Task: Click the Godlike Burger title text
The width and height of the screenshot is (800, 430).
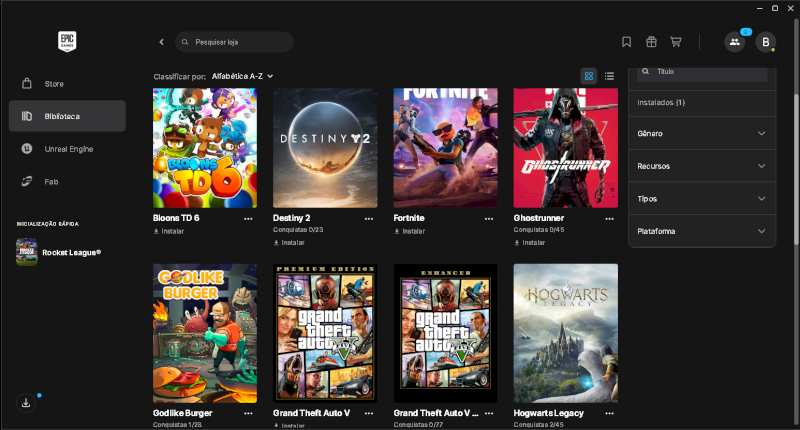Action: (x=183, y=413)
